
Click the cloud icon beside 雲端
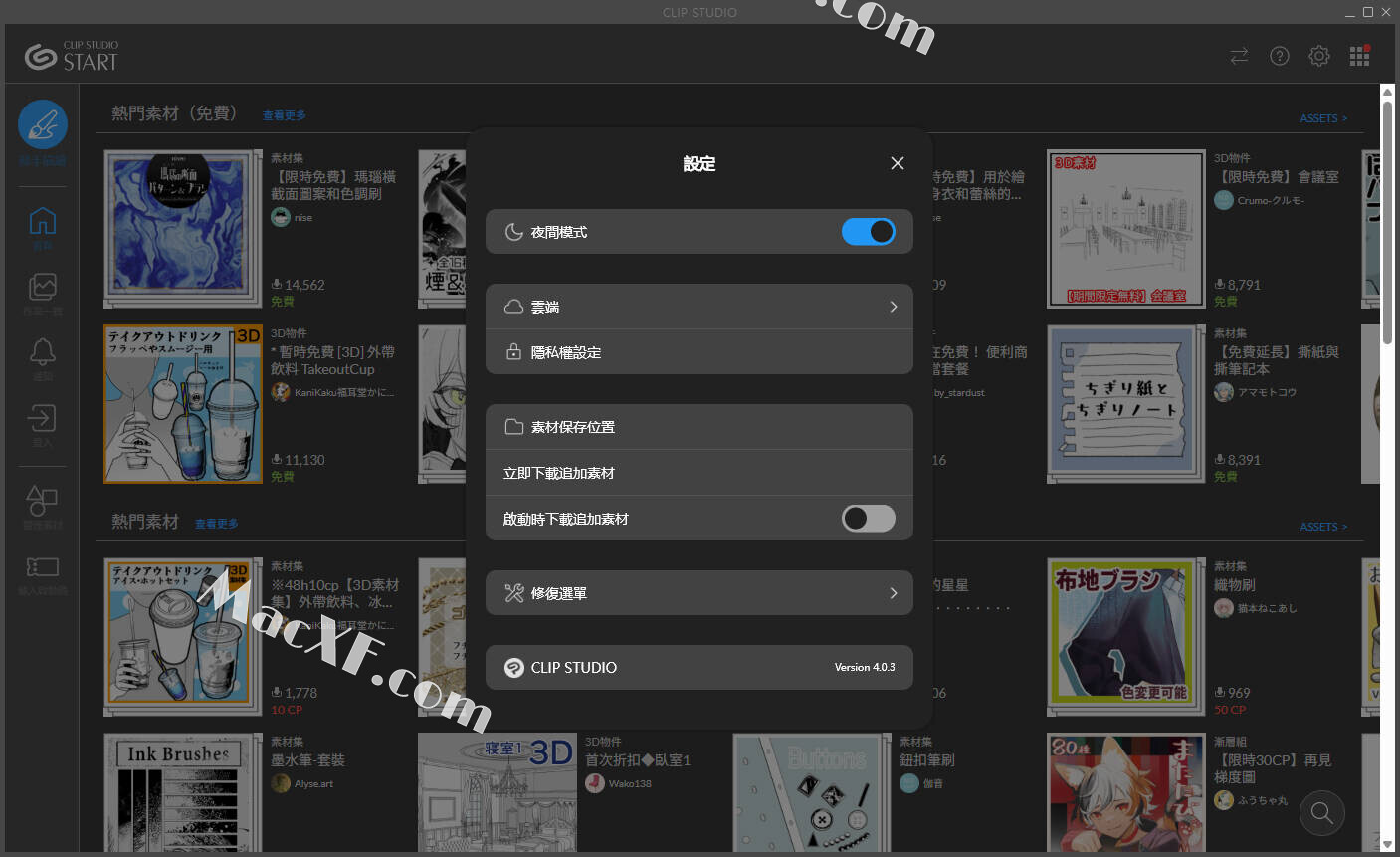click(x=513, y=307)
